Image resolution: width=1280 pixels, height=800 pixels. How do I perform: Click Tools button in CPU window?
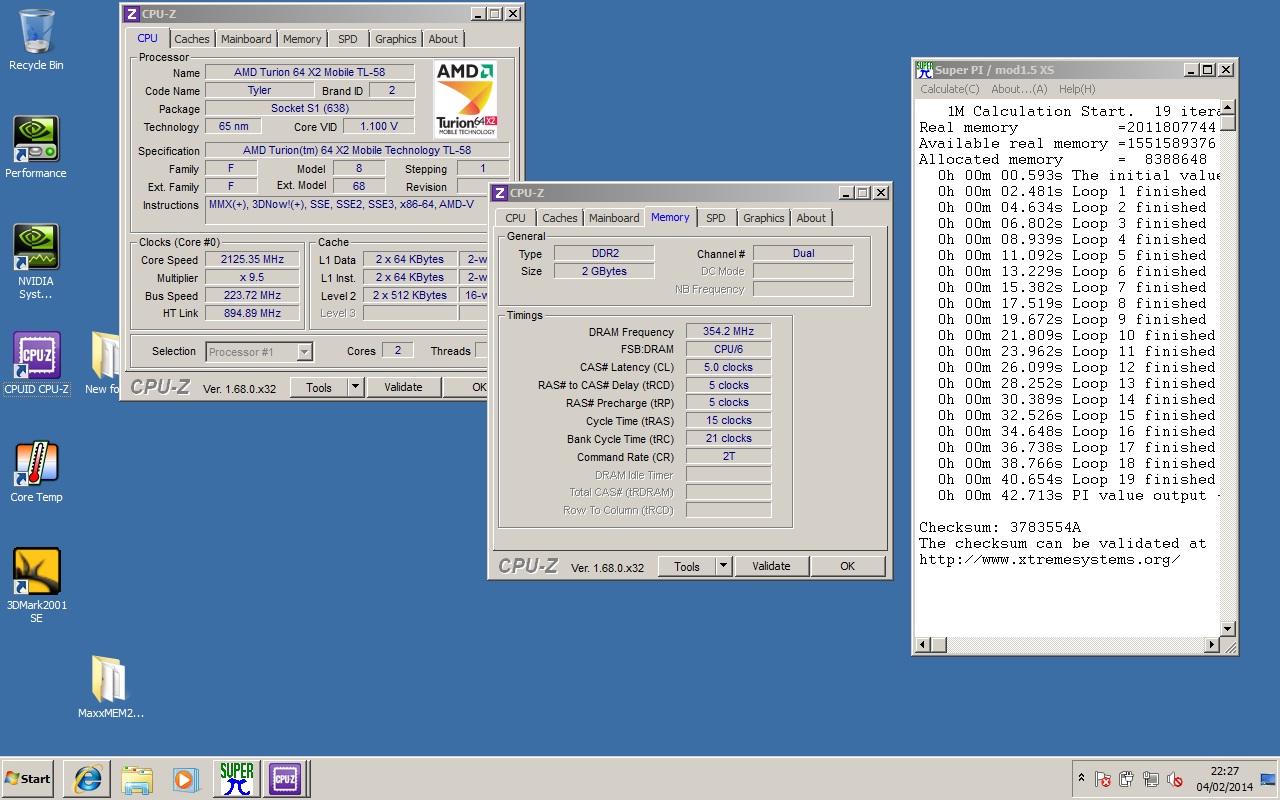(x=319, y=387)
